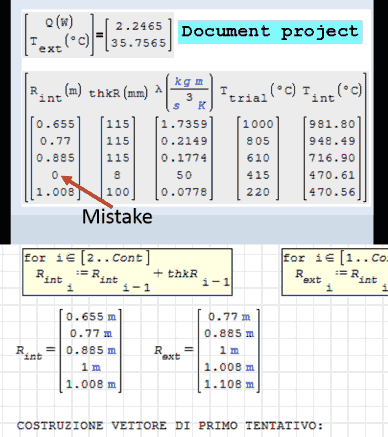
Task: Click the COSTRUZIONE VETTORE DI PRIMO TENTATIVO text
Action: (x=170, y=426)
